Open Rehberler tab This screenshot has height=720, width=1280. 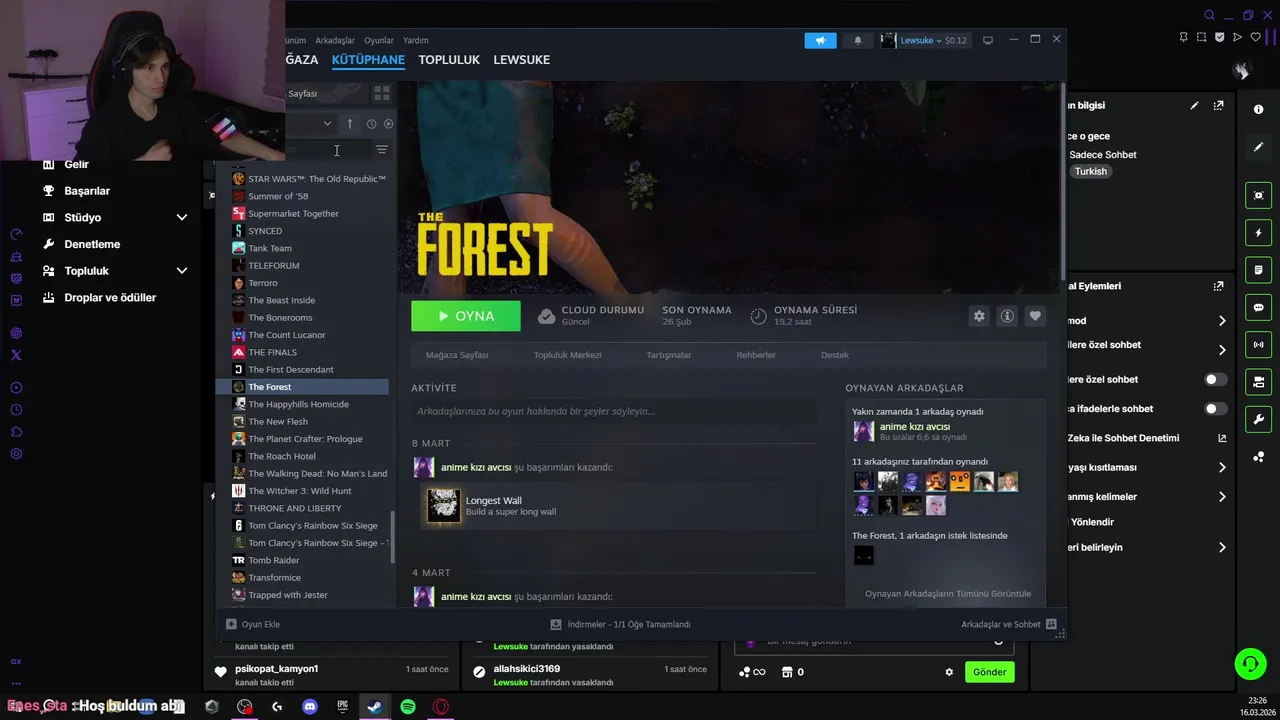pyautogui.click(x=756, y=355)
